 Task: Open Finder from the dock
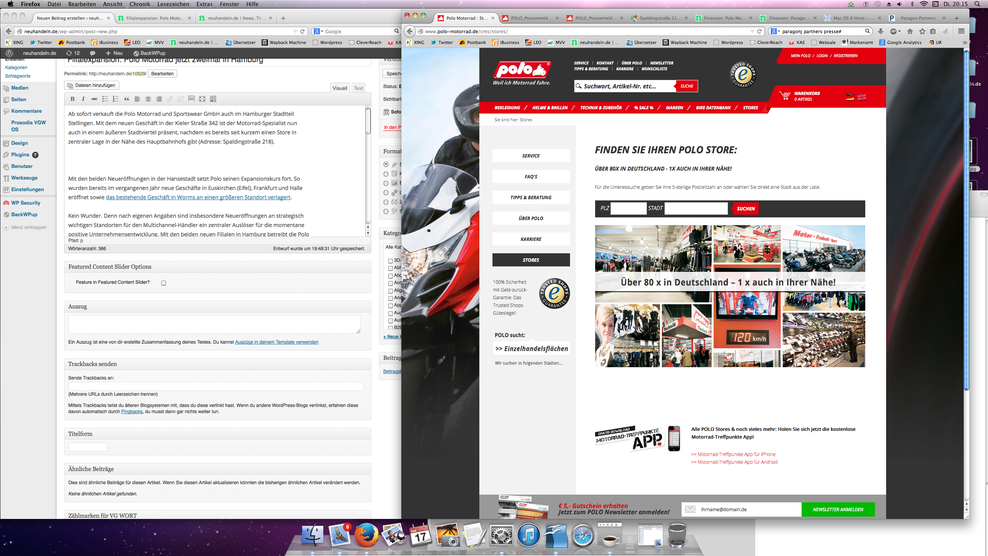pyautogui.click(x=313, y=535)
